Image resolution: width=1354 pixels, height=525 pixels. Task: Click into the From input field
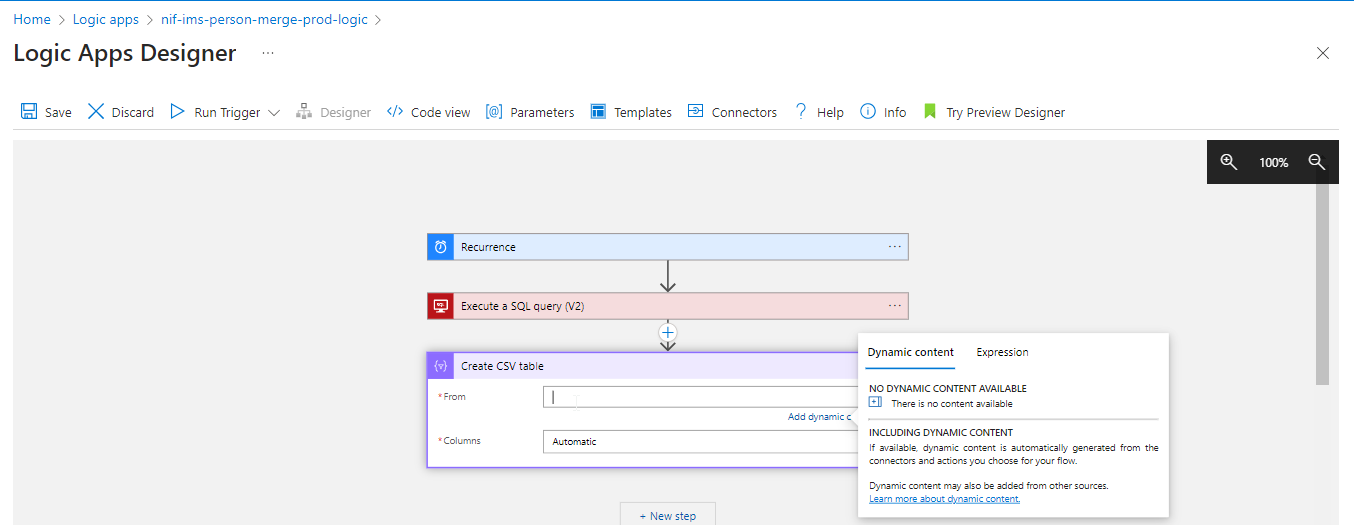698,397
